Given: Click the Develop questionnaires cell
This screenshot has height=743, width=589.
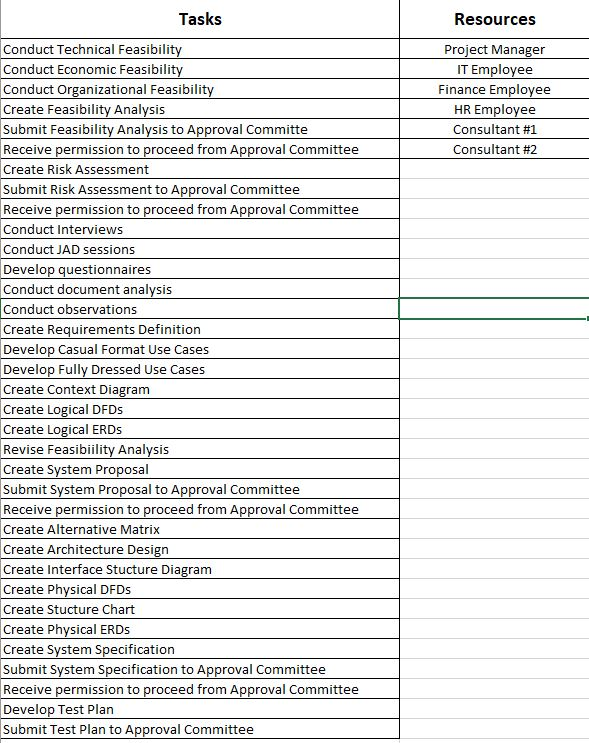Looking at the screenshot, I should pyautogui.click(x=200, y=269).
